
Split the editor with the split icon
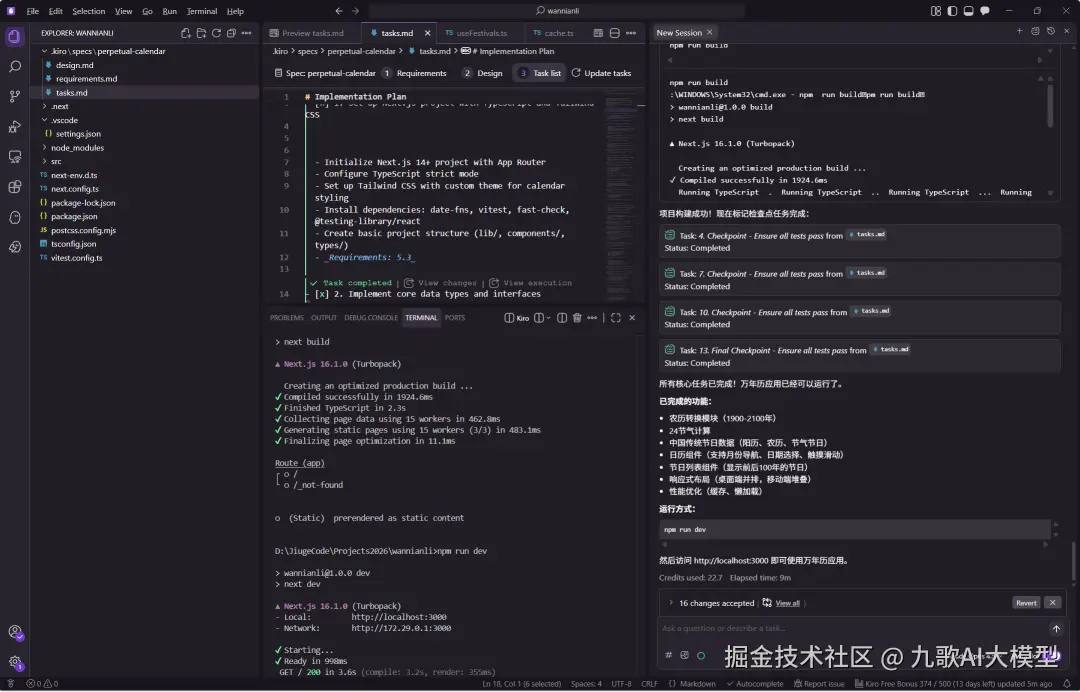(x=614, y=33)
